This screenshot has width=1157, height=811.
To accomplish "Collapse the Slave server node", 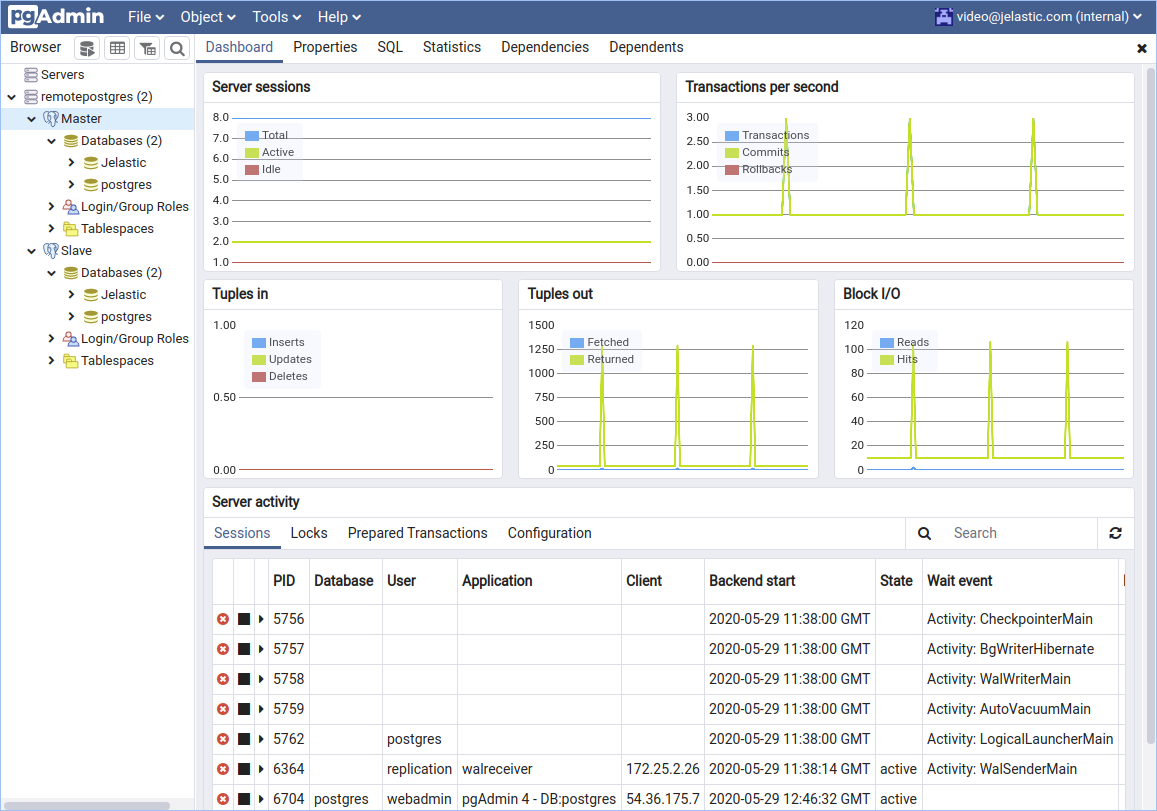I will click(x=32, y=251).
